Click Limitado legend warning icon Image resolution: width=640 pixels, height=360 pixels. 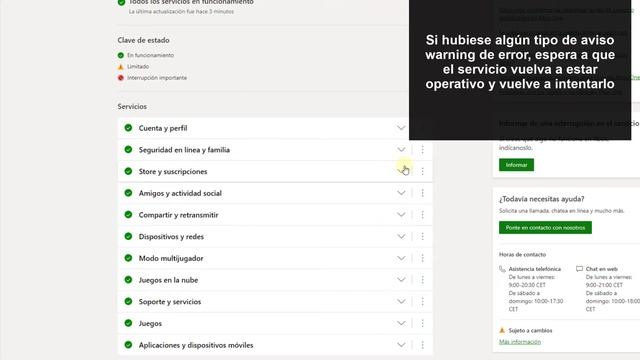click(x=120, y=67)
